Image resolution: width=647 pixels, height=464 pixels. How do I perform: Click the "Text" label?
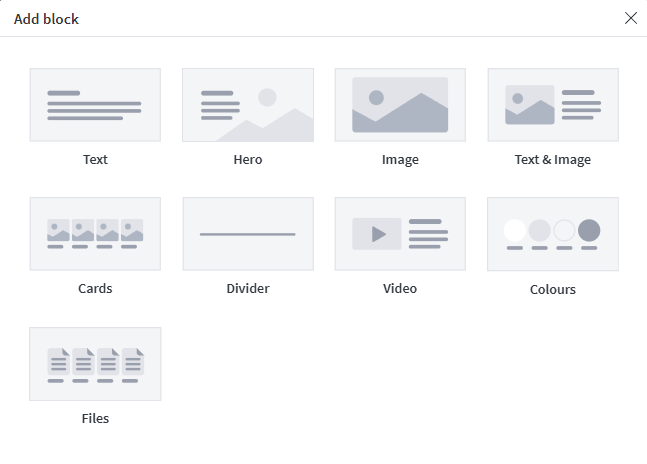pos(95,160)
